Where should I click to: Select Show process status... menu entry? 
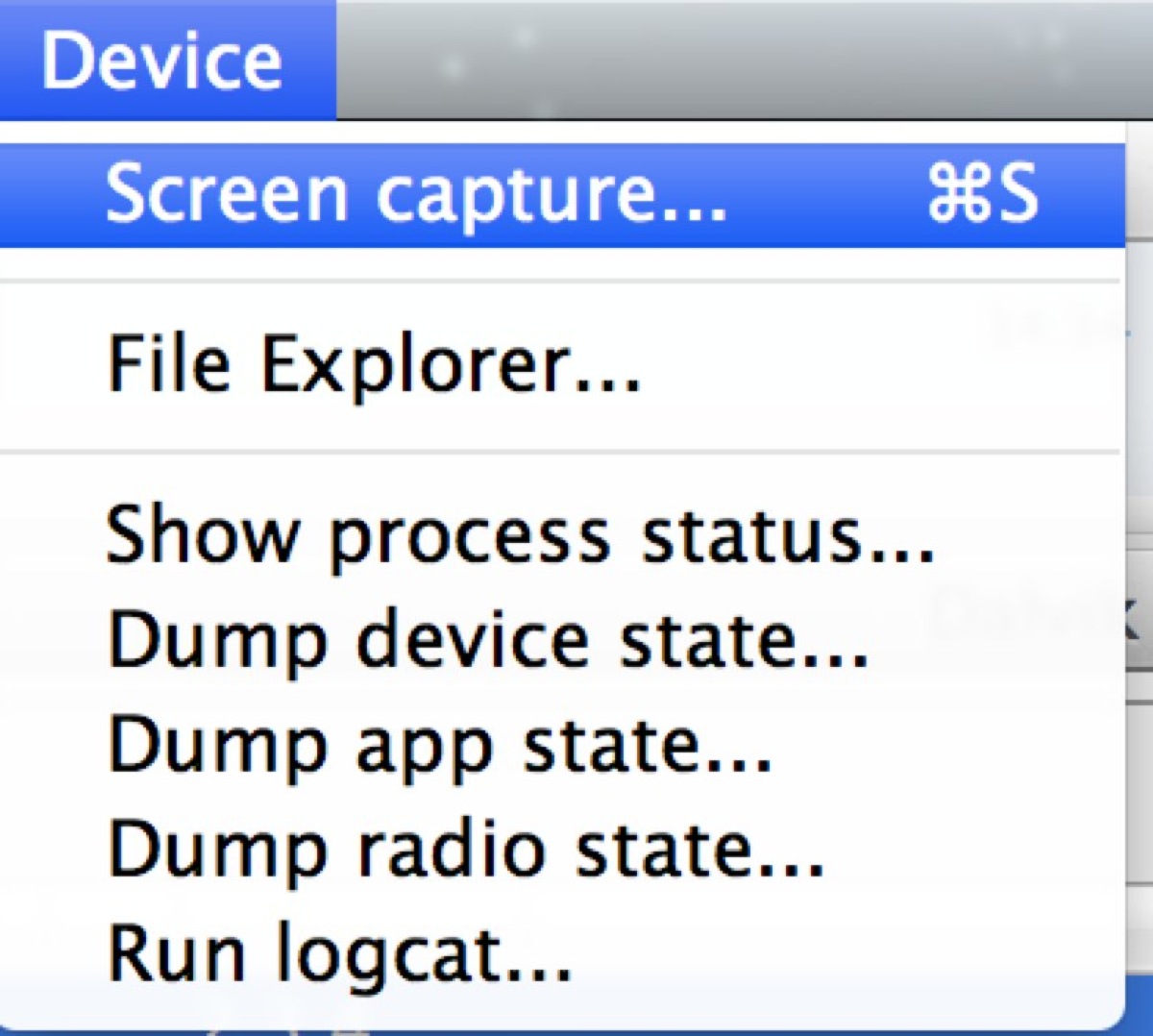(x=519, y=535)
